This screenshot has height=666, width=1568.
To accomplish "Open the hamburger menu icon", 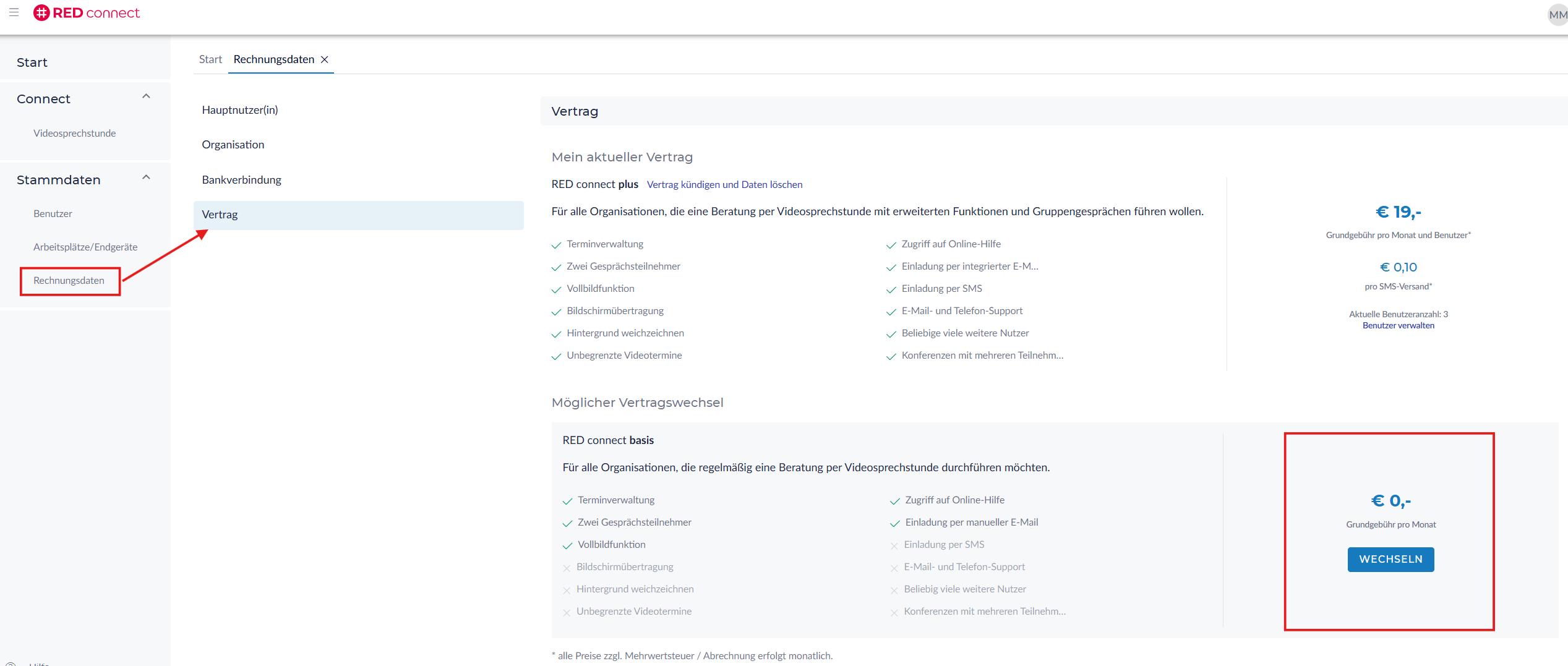I will click(14, 12).
